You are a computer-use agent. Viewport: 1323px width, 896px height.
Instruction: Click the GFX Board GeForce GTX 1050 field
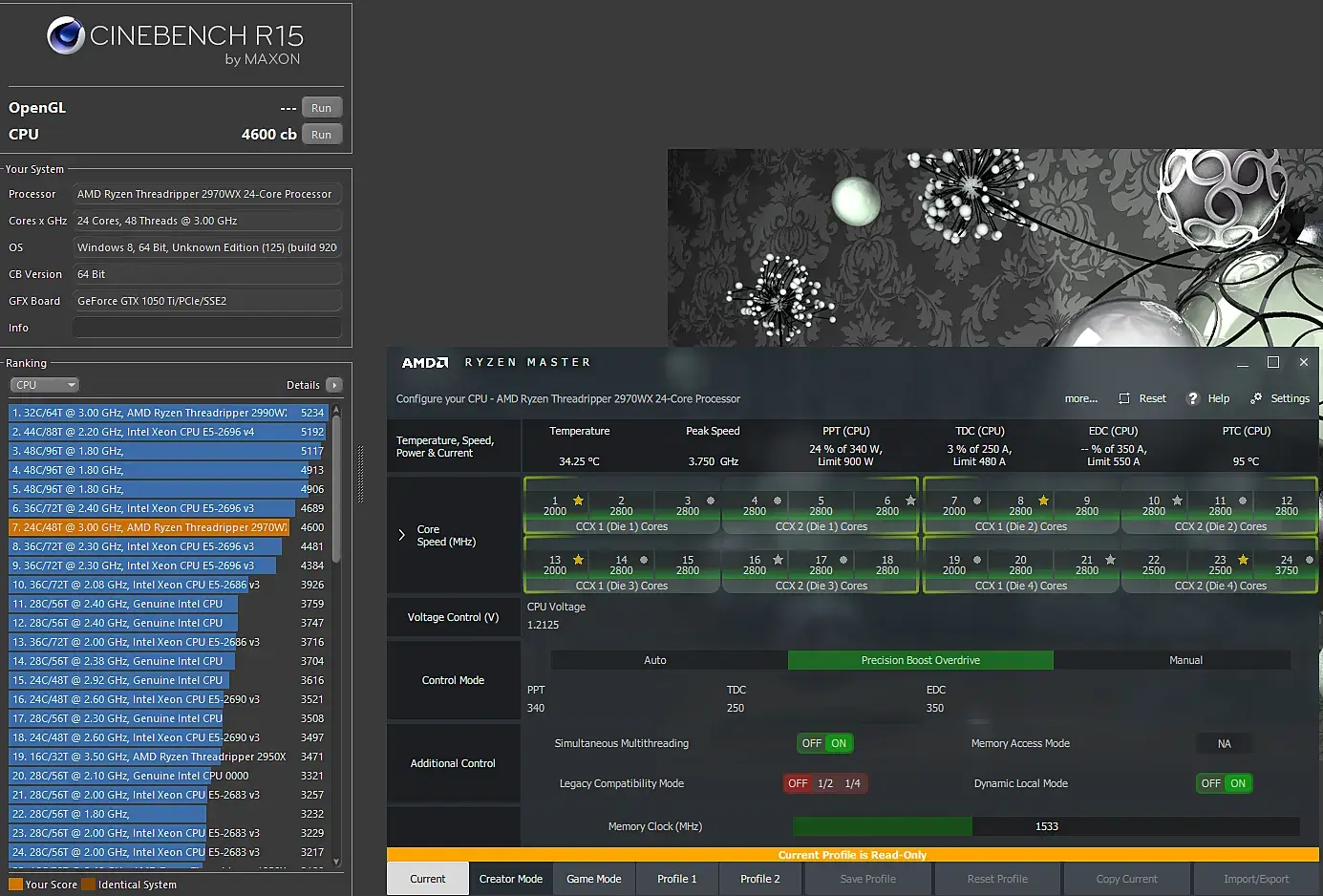coord(207,301)
